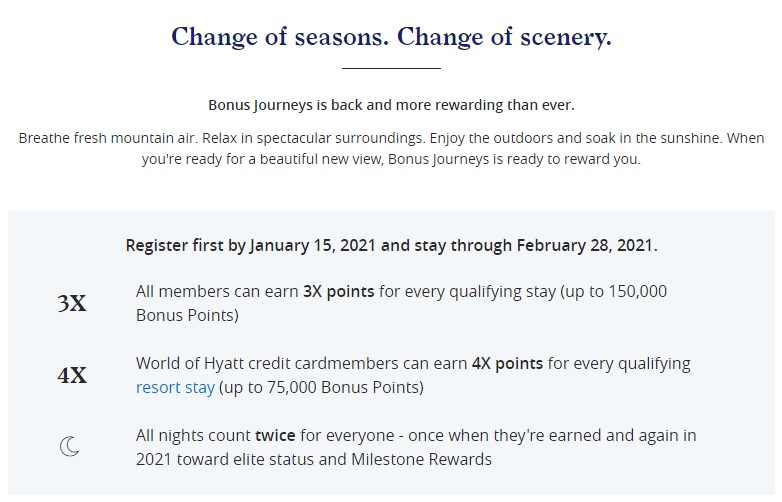Screen dimensions: 782x502
Task: Click the "All nights count" text
Action: [x=192, y=435]
